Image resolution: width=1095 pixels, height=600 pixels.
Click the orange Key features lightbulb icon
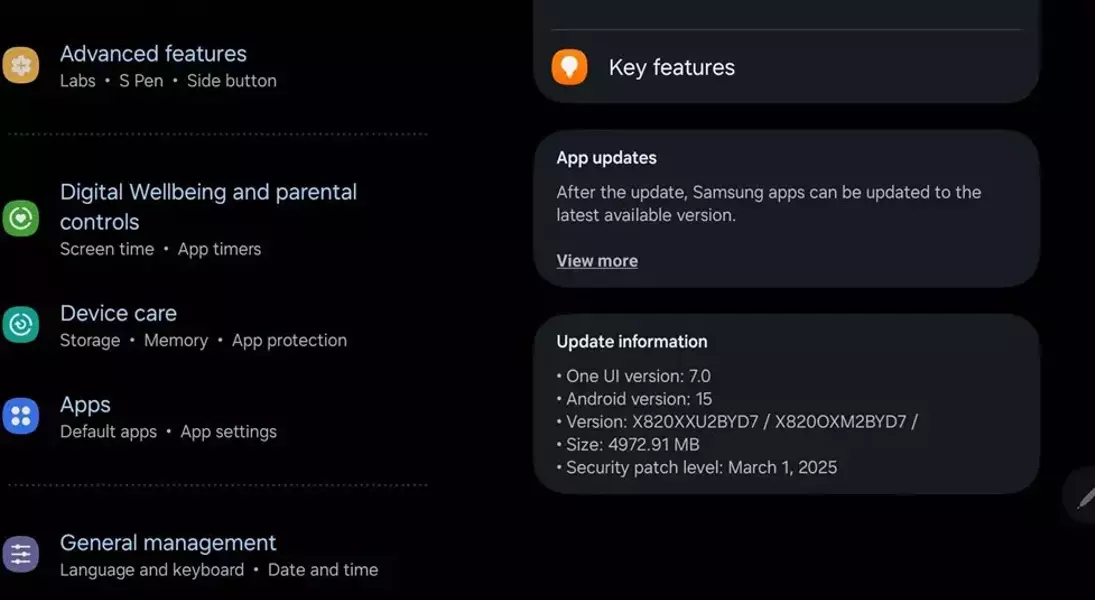click(569, 67)
